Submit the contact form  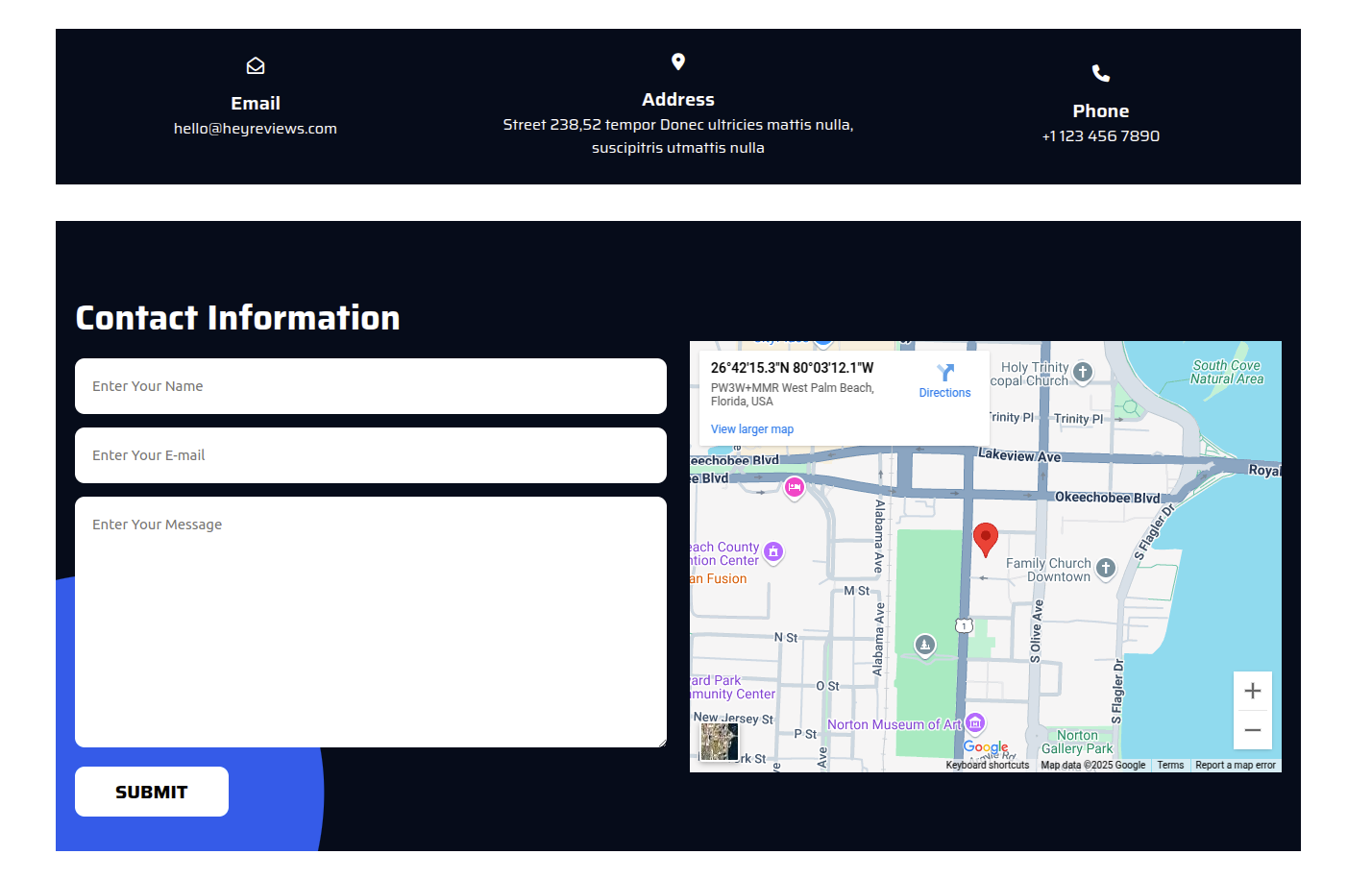pyautogui.click(x=152, y=792)
